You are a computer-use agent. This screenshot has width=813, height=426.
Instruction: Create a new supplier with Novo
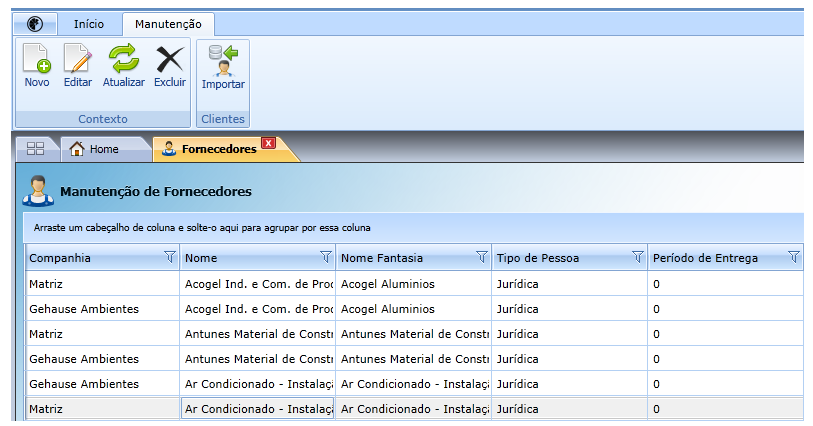point(37,66)
